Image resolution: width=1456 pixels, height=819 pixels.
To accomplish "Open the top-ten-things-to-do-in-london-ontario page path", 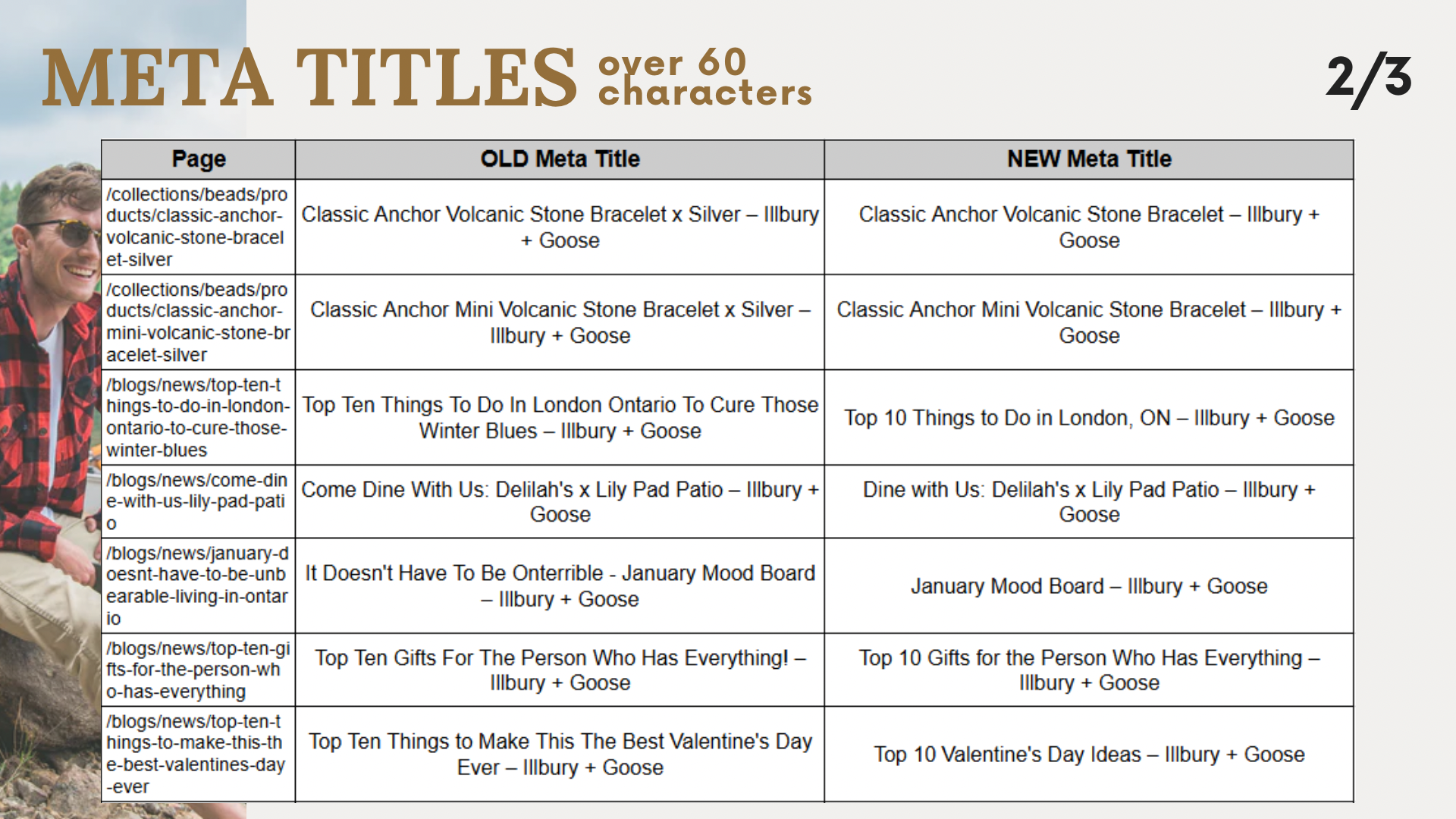I will [197, 417].
